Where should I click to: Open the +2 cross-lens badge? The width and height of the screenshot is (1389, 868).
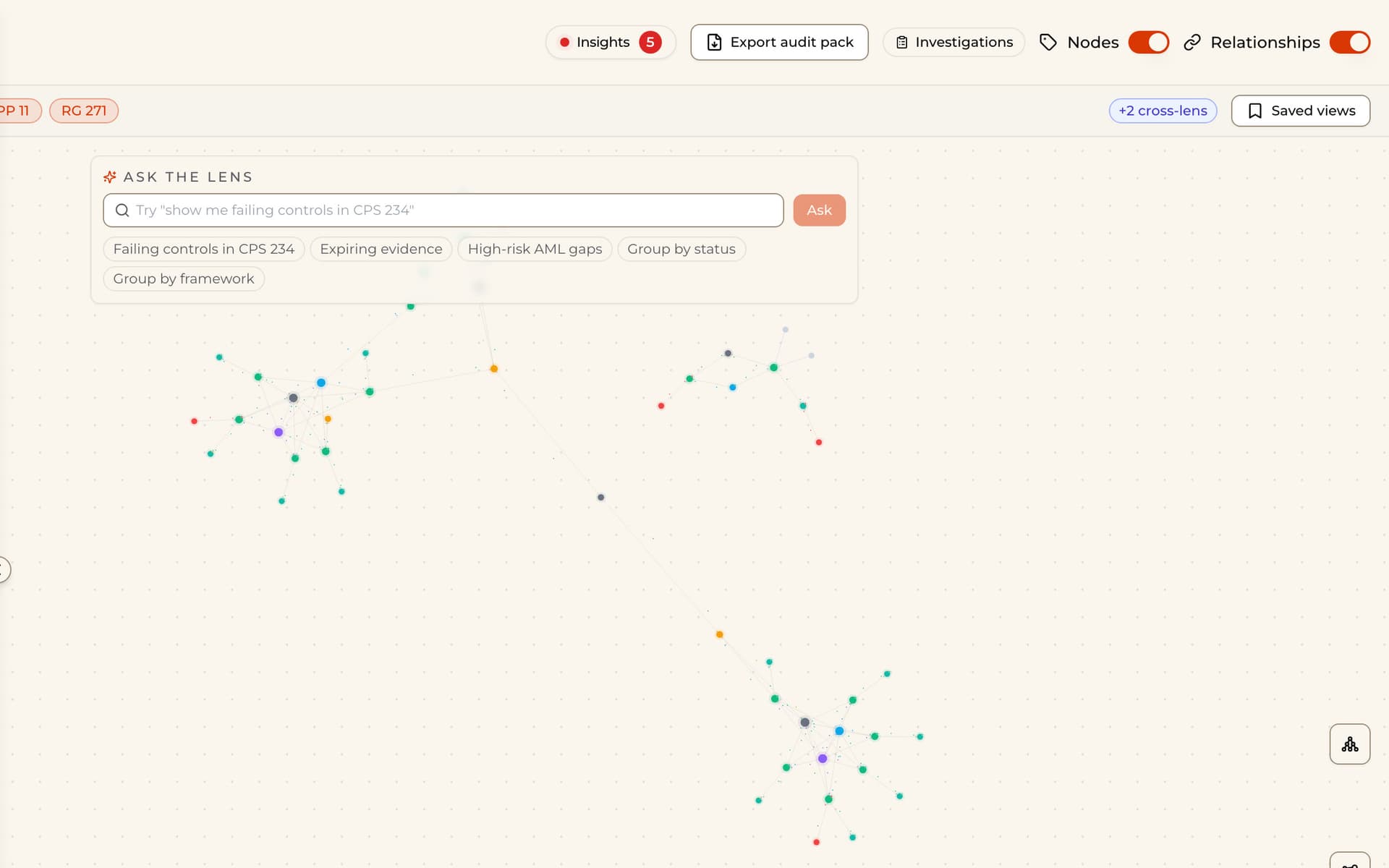(x=1163, y=111)
